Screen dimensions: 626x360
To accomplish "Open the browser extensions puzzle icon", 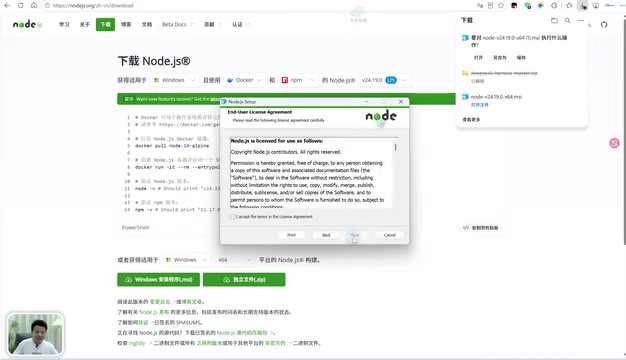I will pyautogui.click(x=554, y=6).
